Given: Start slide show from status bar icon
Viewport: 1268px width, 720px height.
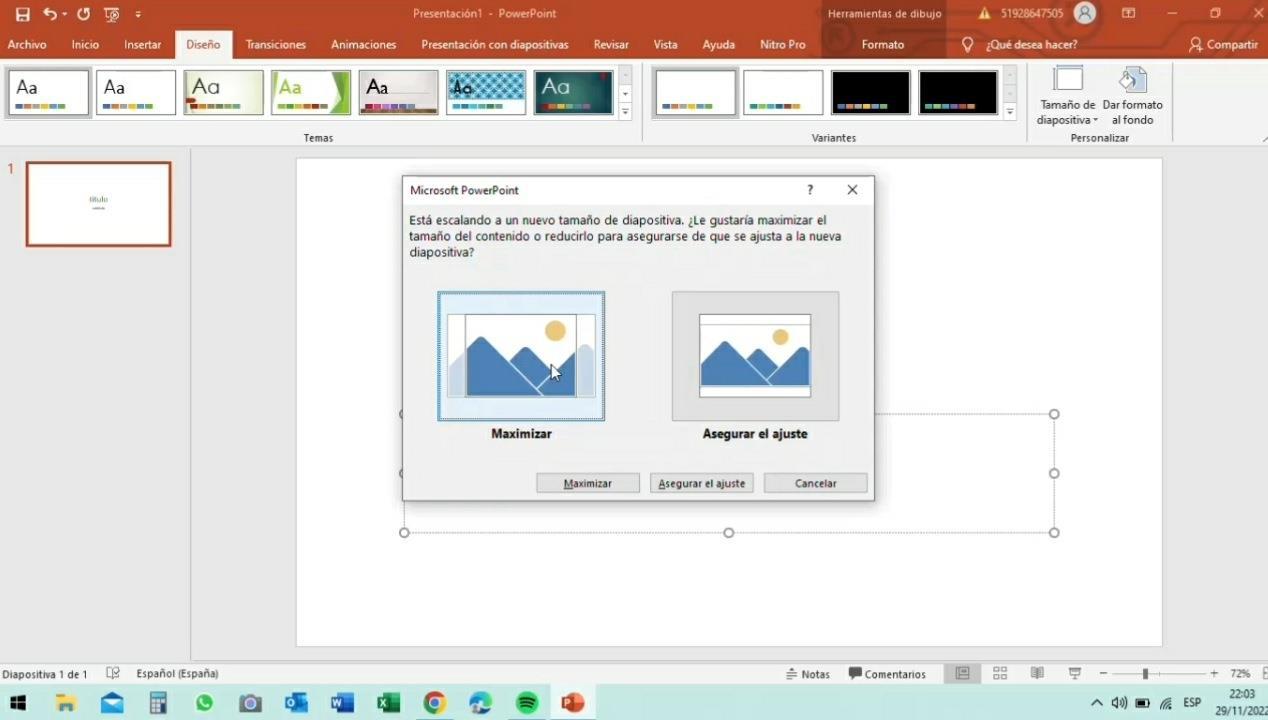Looking at the screenshot, I should pos(1075,674).
